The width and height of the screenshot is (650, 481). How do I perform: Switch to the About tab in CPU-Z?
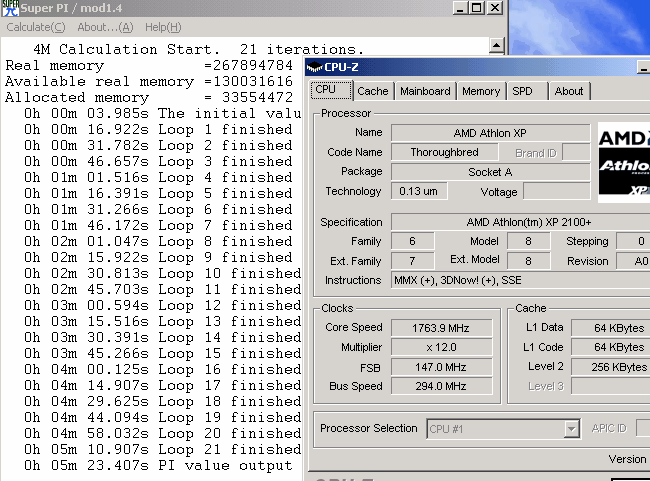click(569, 91)
